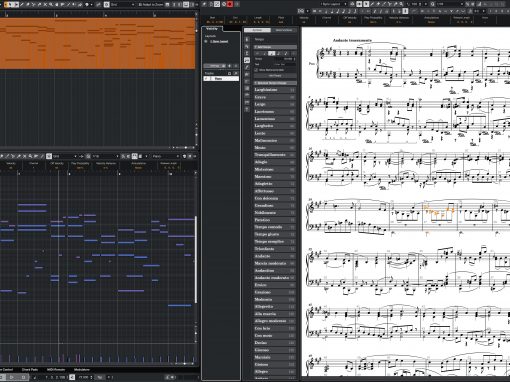Screen dimensions: 510x382
Task: Select Adagio tempo preset
Action: pos(275,162)
